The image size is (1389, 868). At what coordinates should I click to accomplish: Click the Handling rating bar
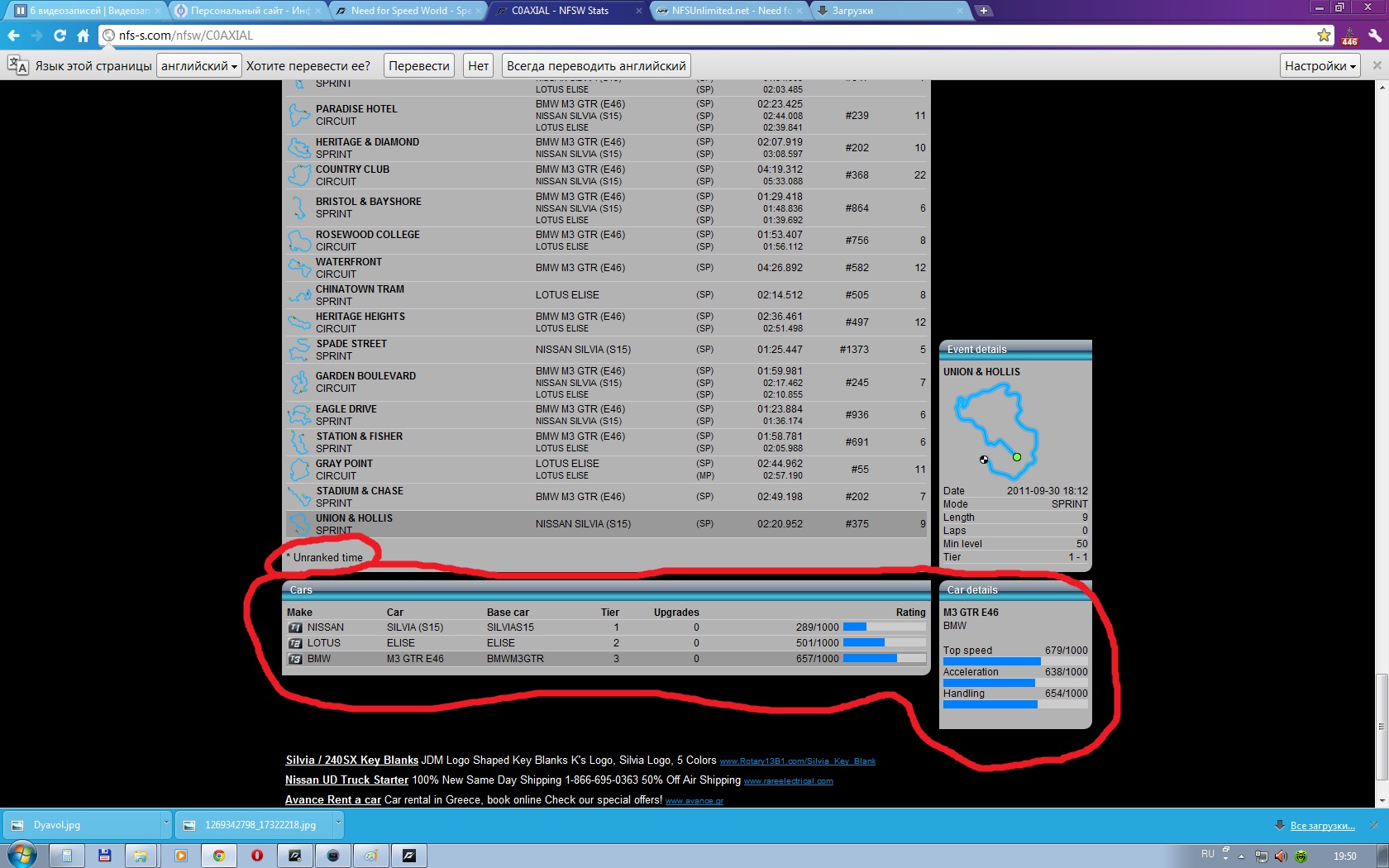[1015, 704]
